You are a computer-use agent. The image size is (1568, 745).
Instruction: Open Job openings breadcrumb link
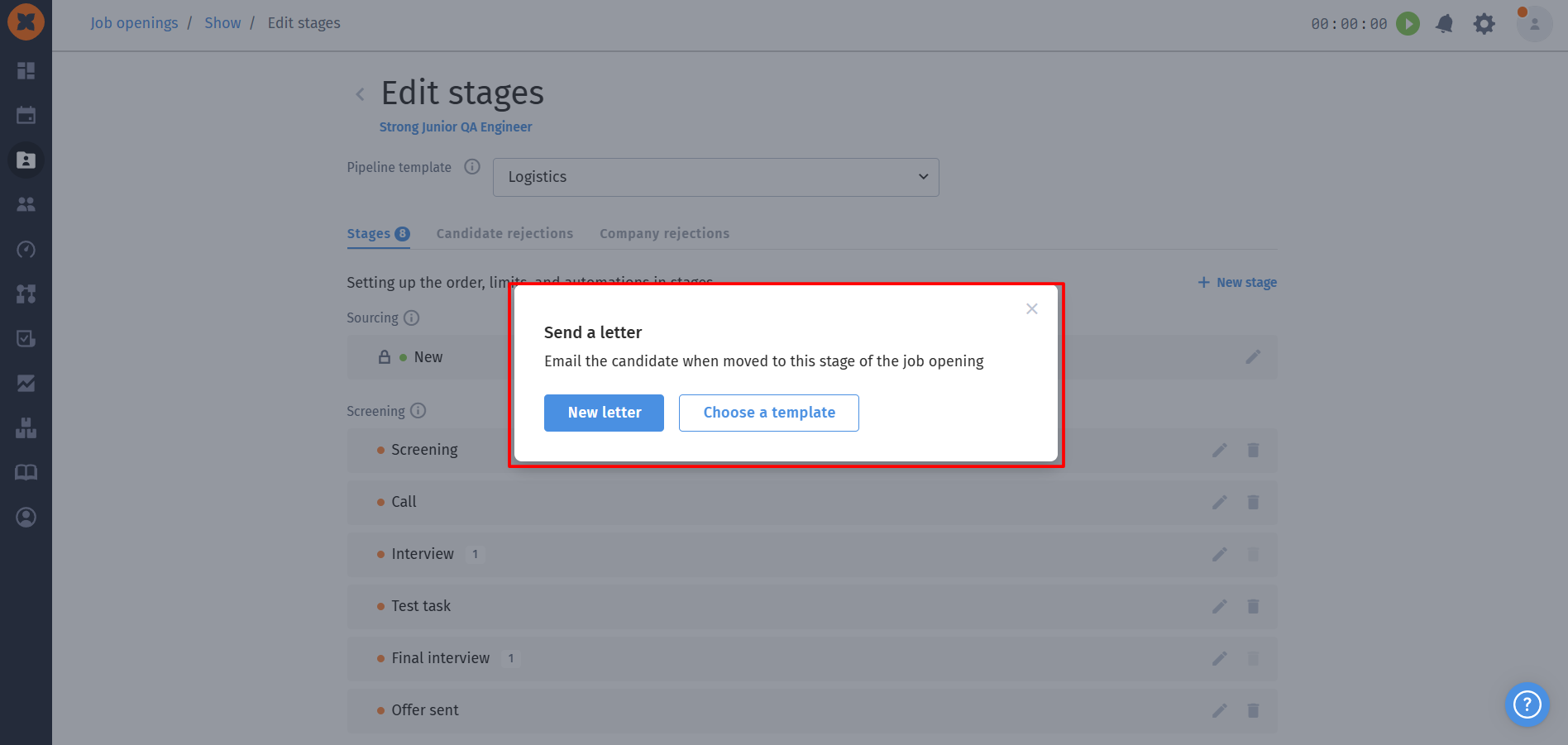[x=134, y=23]
